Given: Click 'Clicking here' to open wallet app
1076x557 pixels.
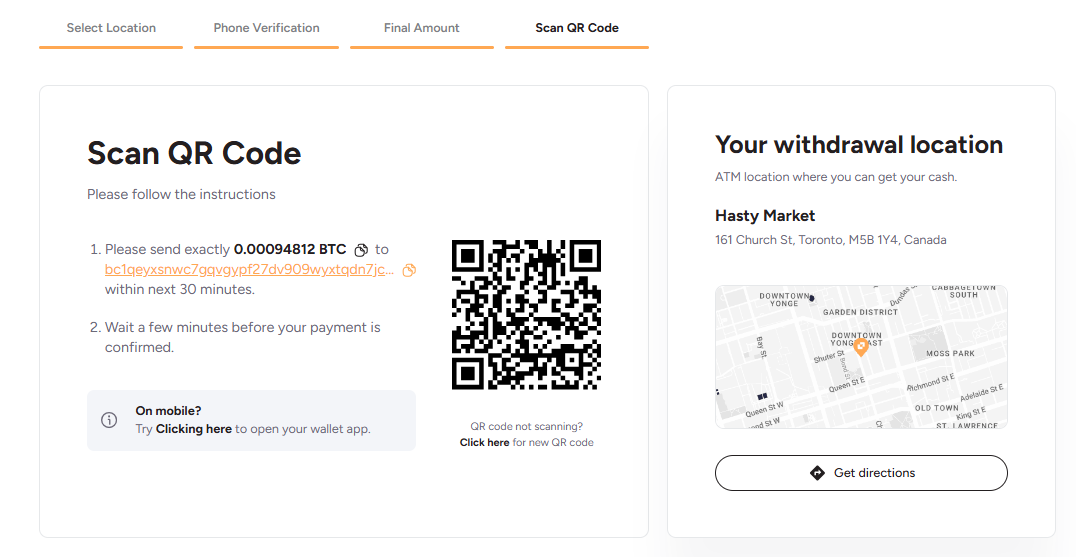Looking at the screenshot, I should (194, 429).
